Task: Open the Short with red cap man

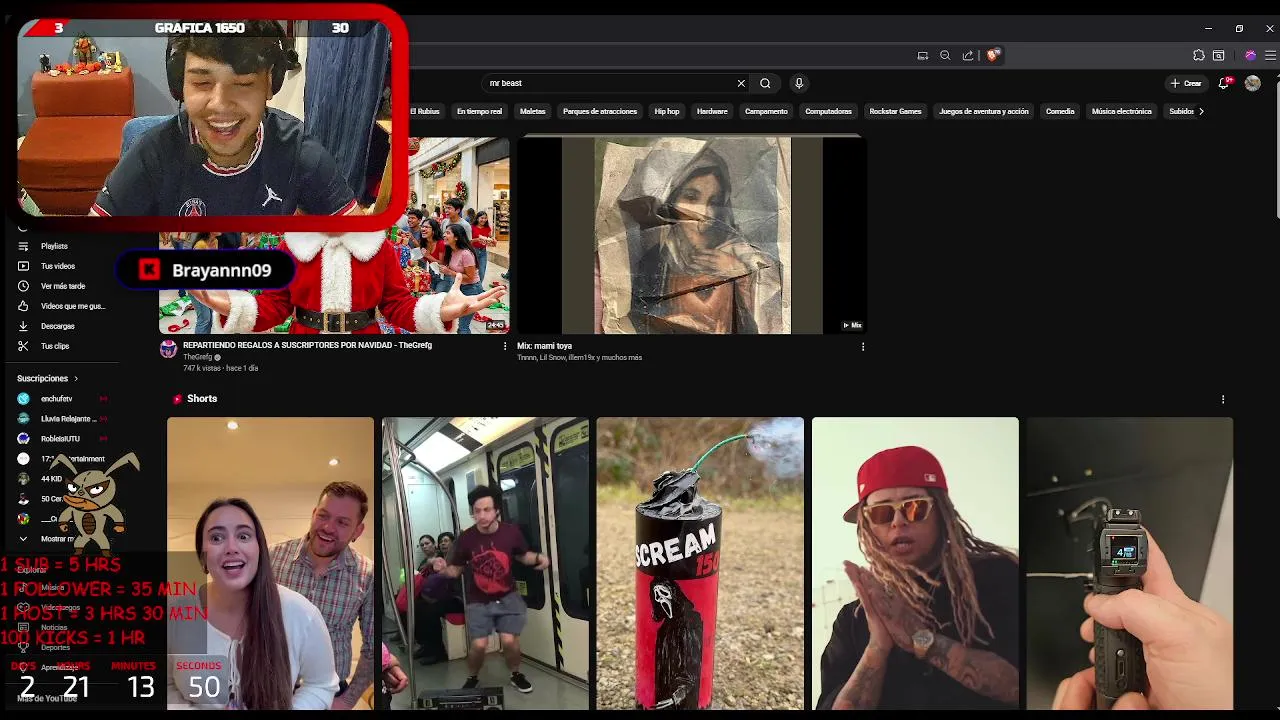Action: tap(915, 563)
